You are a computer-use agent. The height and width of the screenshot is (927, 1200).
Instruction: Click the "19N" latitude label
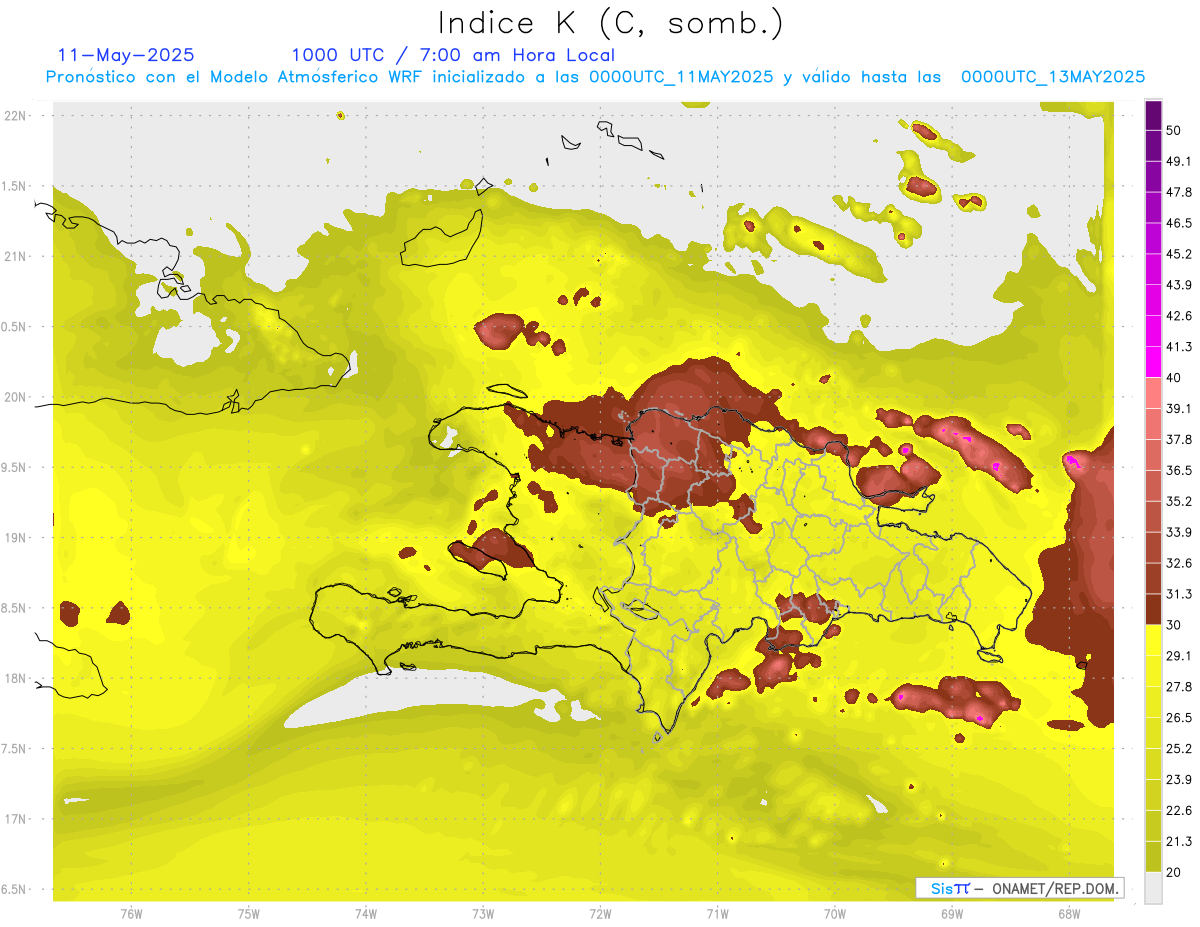tap(15, 537)
